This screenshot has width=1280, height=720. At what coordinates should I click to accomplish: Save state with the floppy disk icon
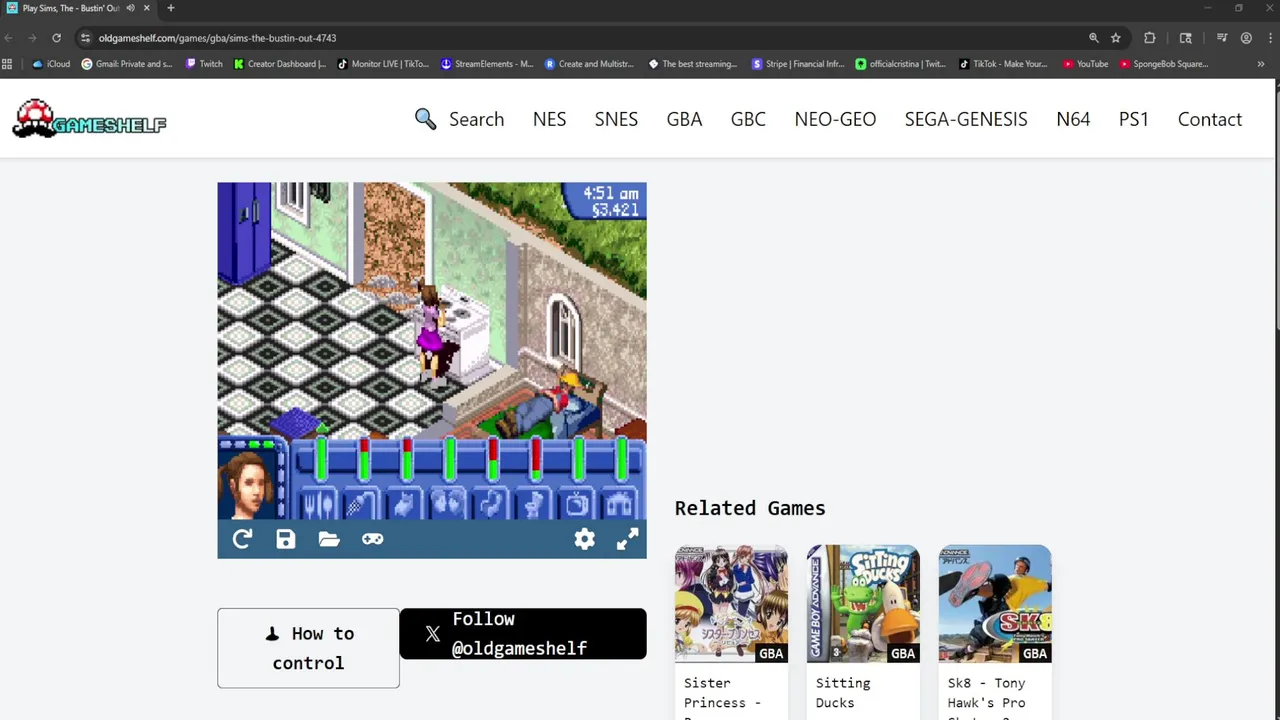pos(286,540)
